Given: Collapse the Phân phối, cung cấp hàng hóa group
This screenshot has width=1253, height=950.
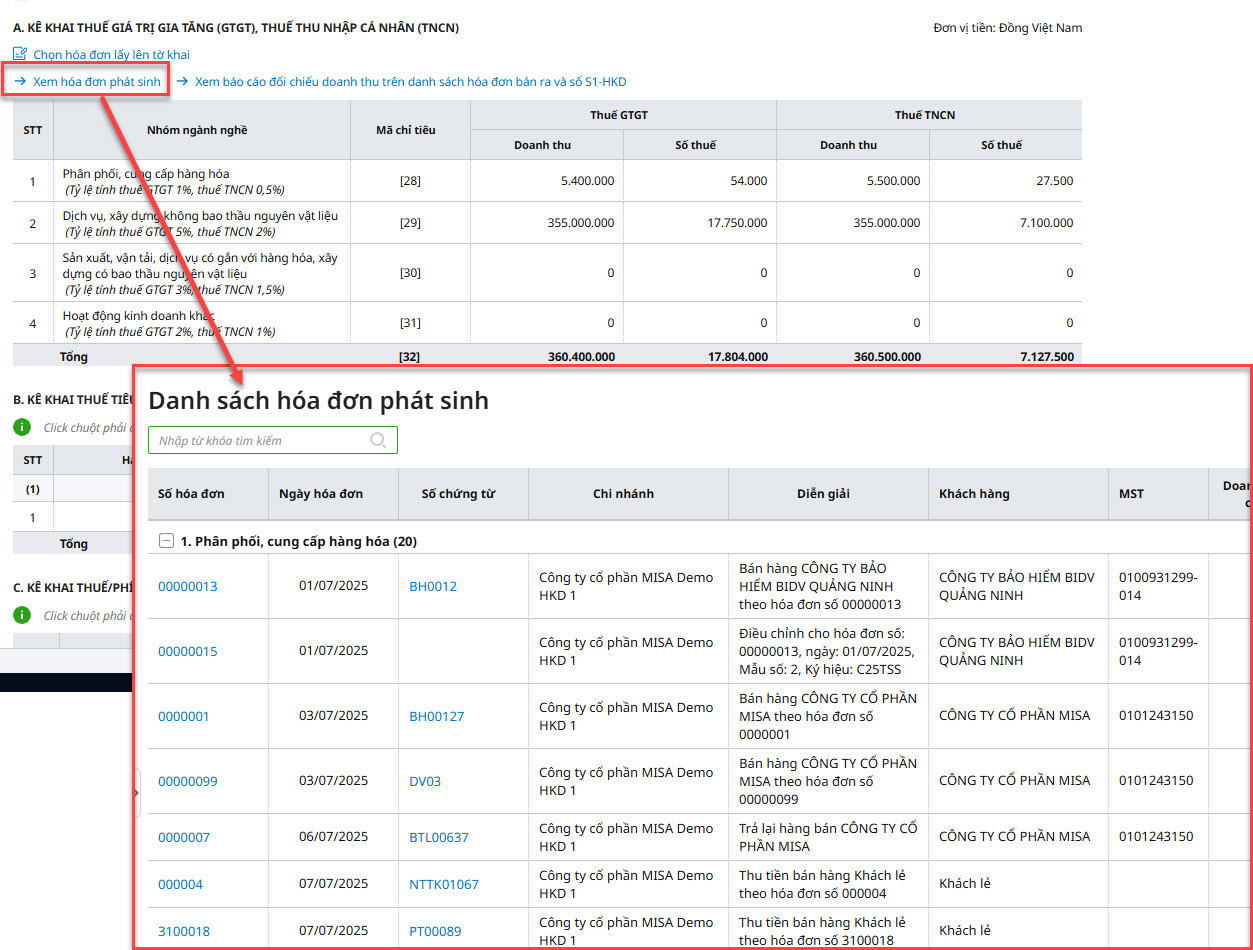Looking at the screenshot, I should pyautogui.click(x=166, y=541).
